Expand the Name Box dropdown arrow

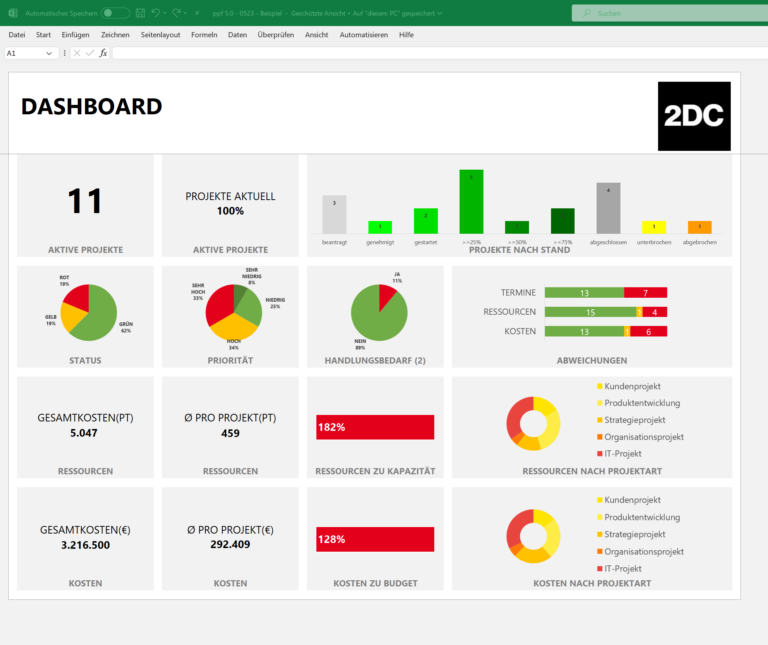coord(49,53)
